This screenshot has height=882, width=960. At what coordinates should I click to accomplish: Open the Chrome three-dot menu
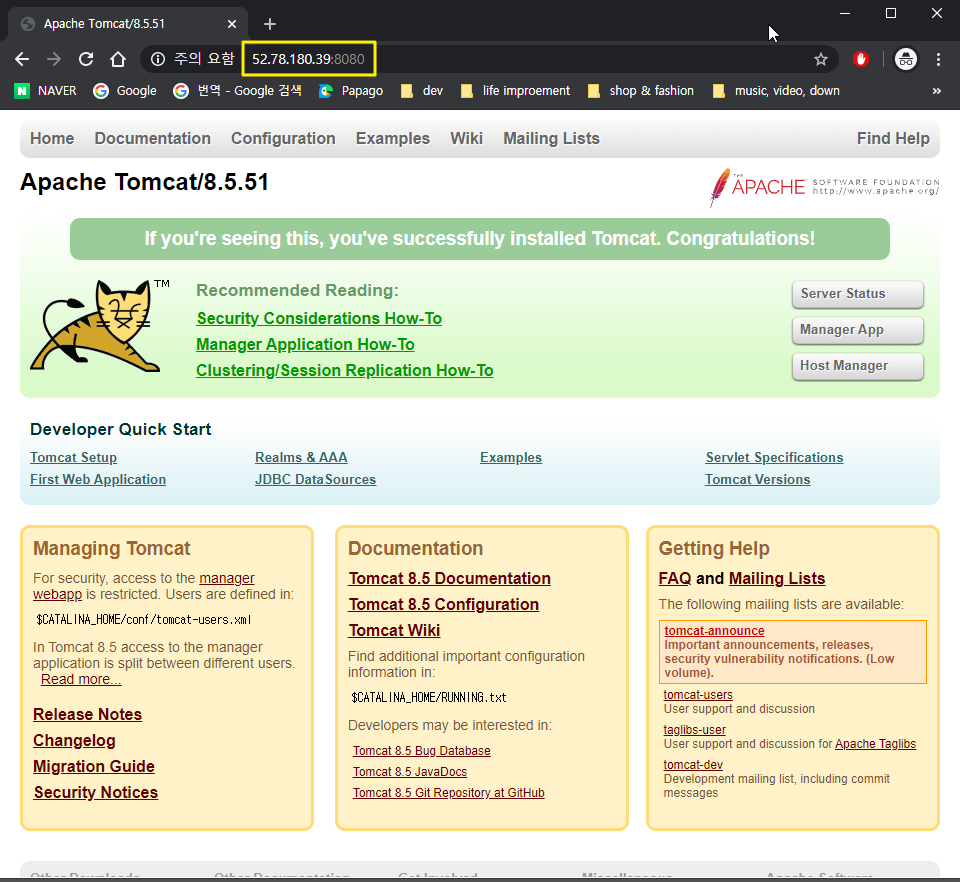938,59
